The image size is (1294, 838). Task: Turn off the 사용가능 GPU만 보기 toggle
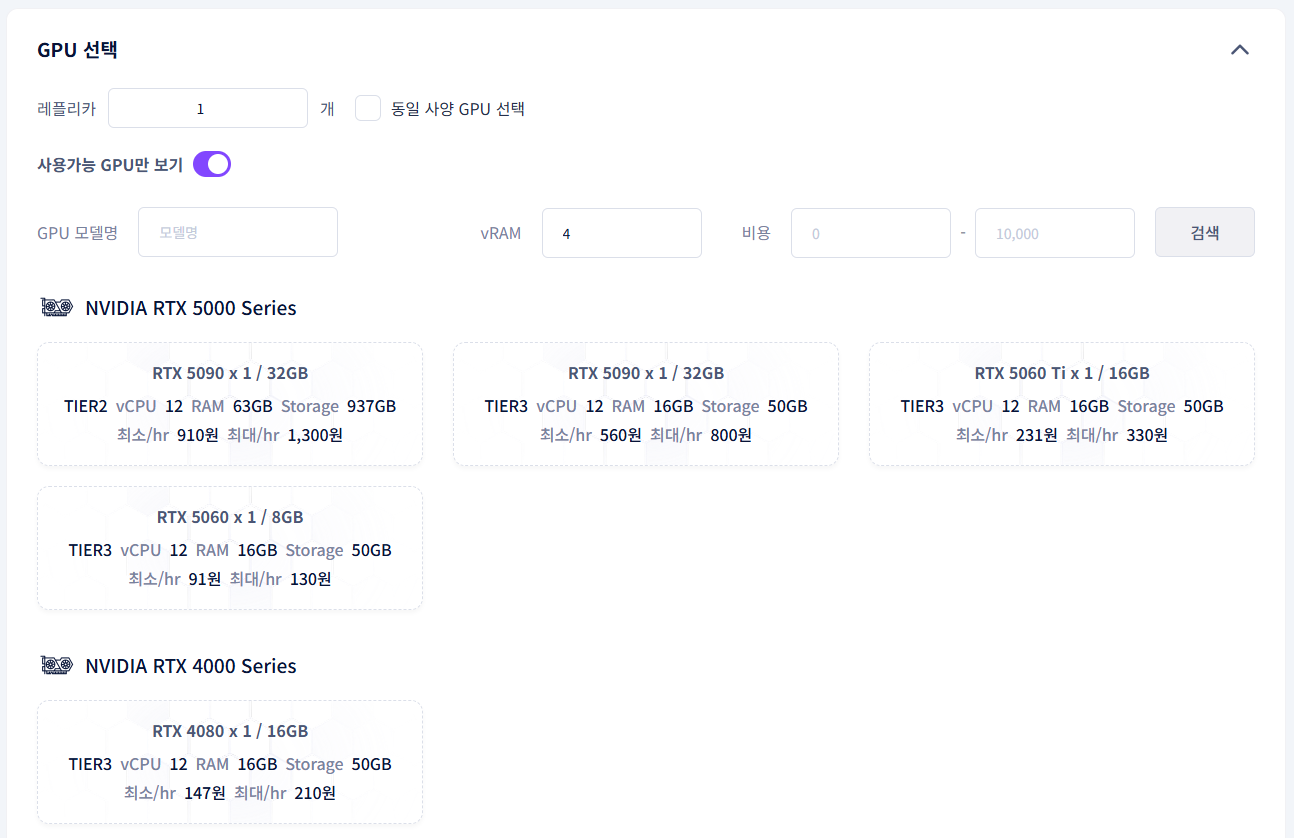coord(212,164)
